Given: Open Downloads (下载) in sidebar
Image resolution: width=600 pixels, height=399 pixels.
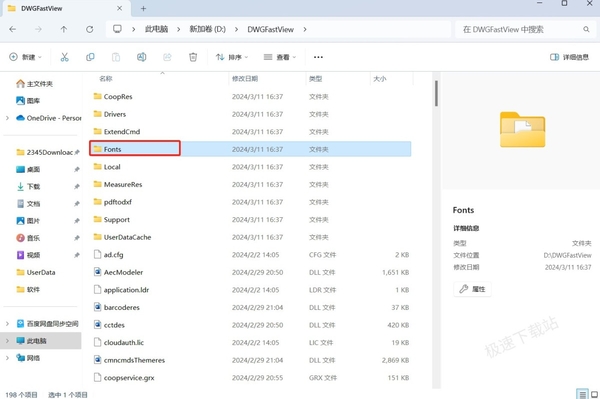Looking at the screenshot, I should click(x=28, y=186).
